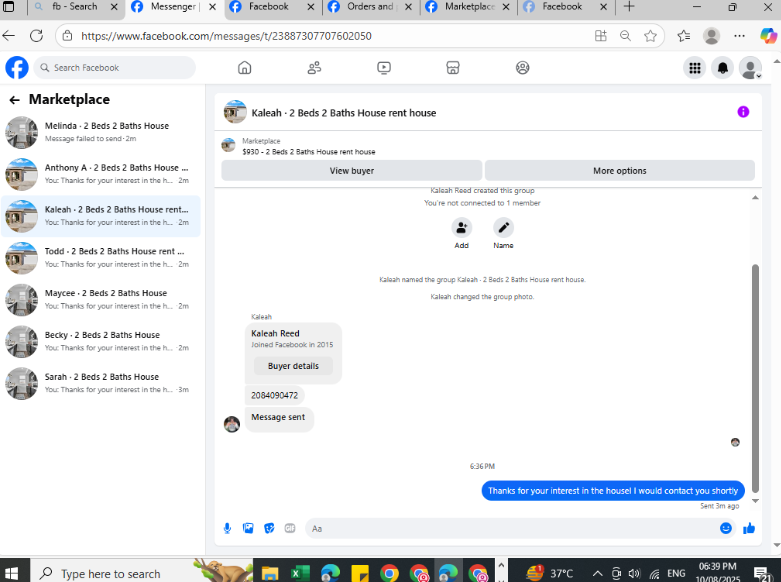Refresh the page
Image resolution: width=781 pixels, height=582 pixels.
tap(36, 36)
